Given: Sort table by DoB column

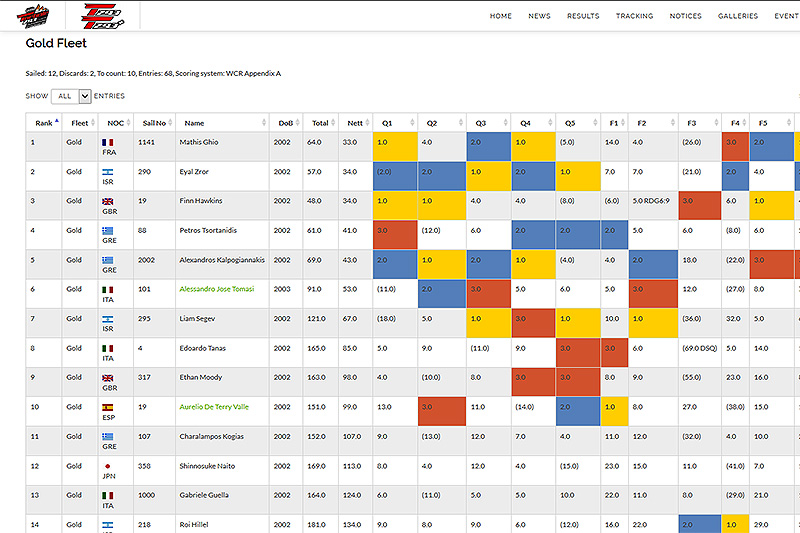Looking at the screenshot, I should coord(286,123).
